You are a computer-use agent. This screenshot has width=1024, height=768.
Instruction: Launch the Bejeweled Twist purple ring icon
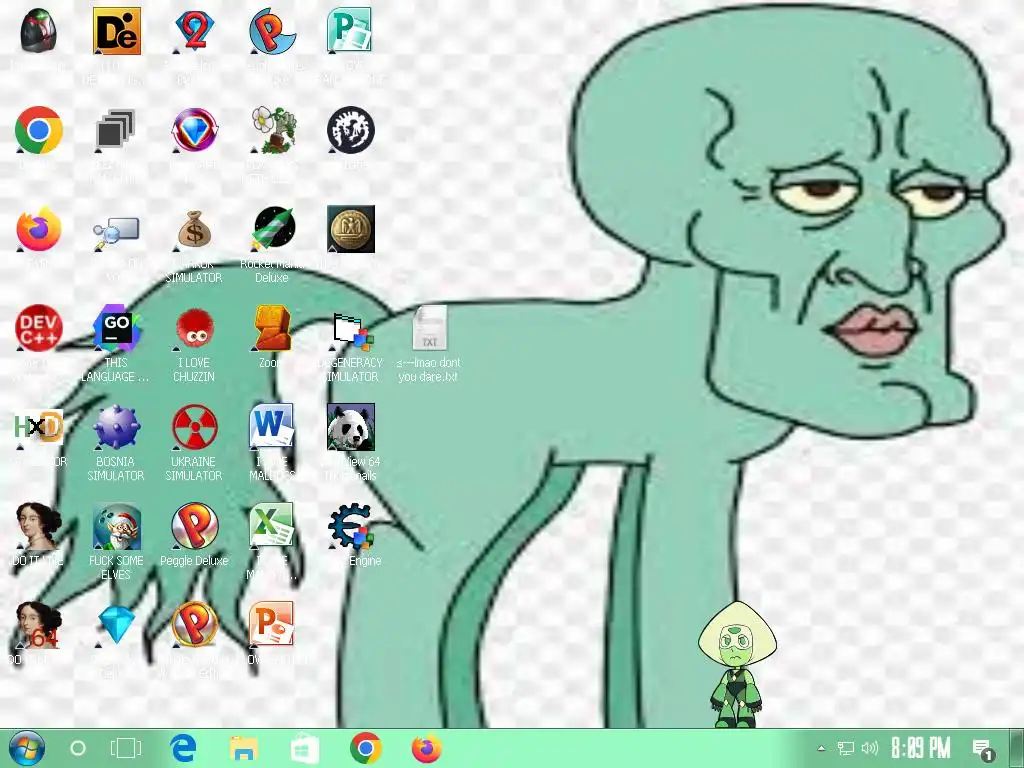coord(194,130)
